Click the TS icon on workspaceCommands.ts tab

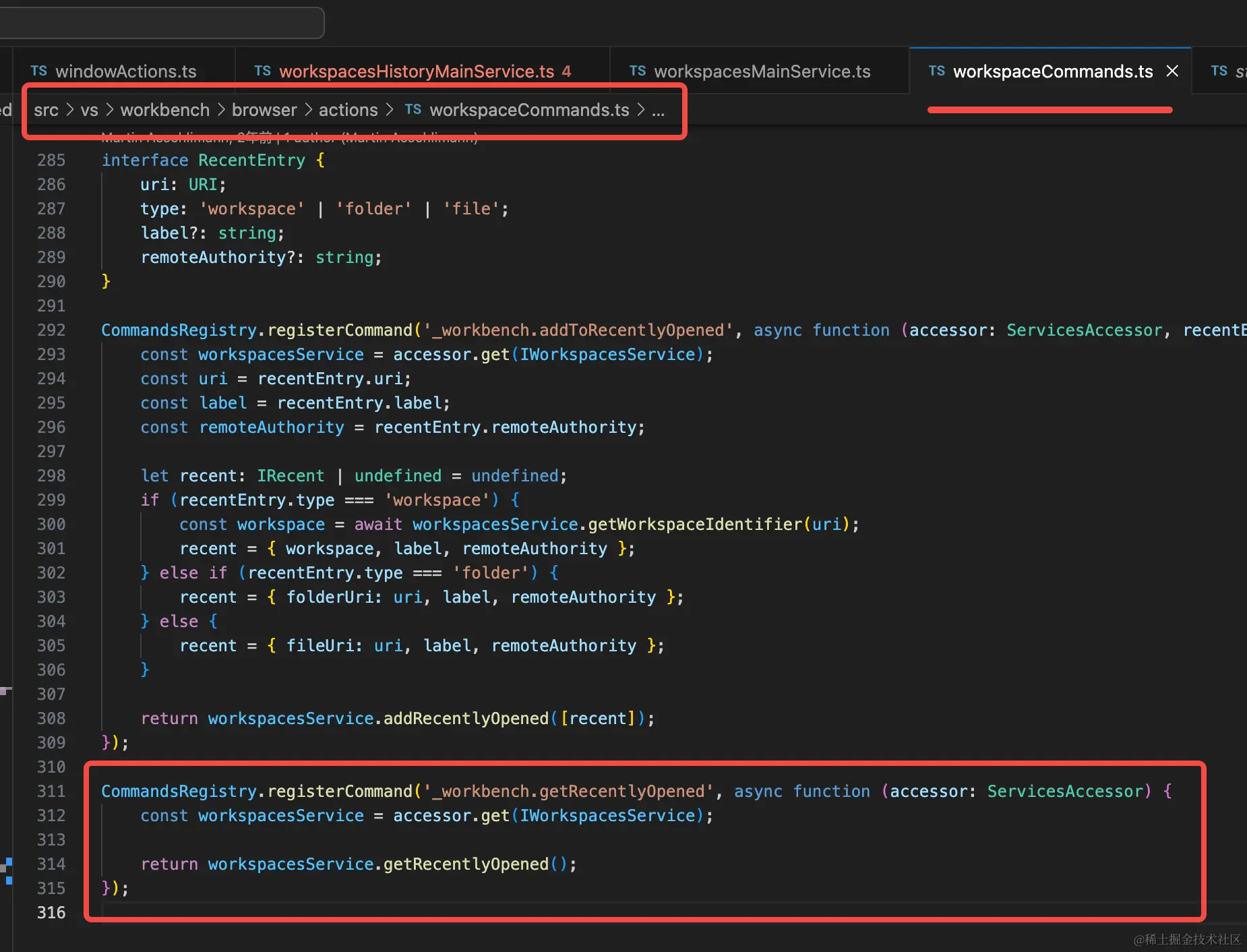pos(936,71)
